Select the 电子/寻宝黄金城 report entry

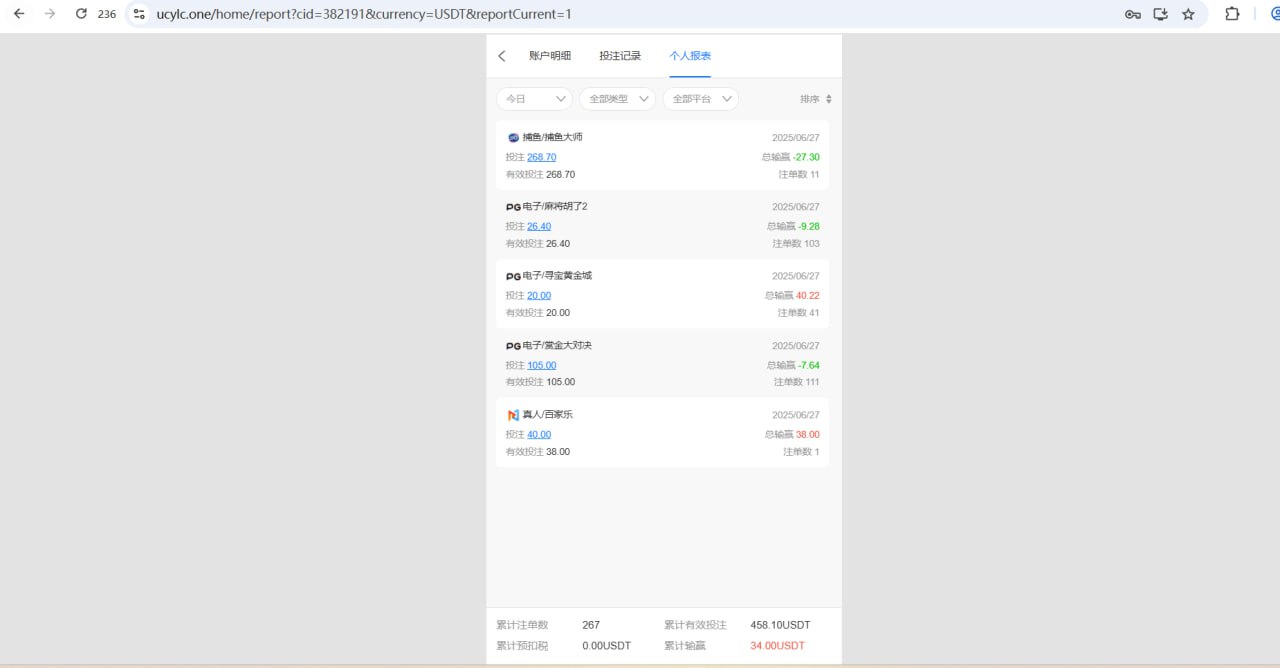click(x=557, y=276)
